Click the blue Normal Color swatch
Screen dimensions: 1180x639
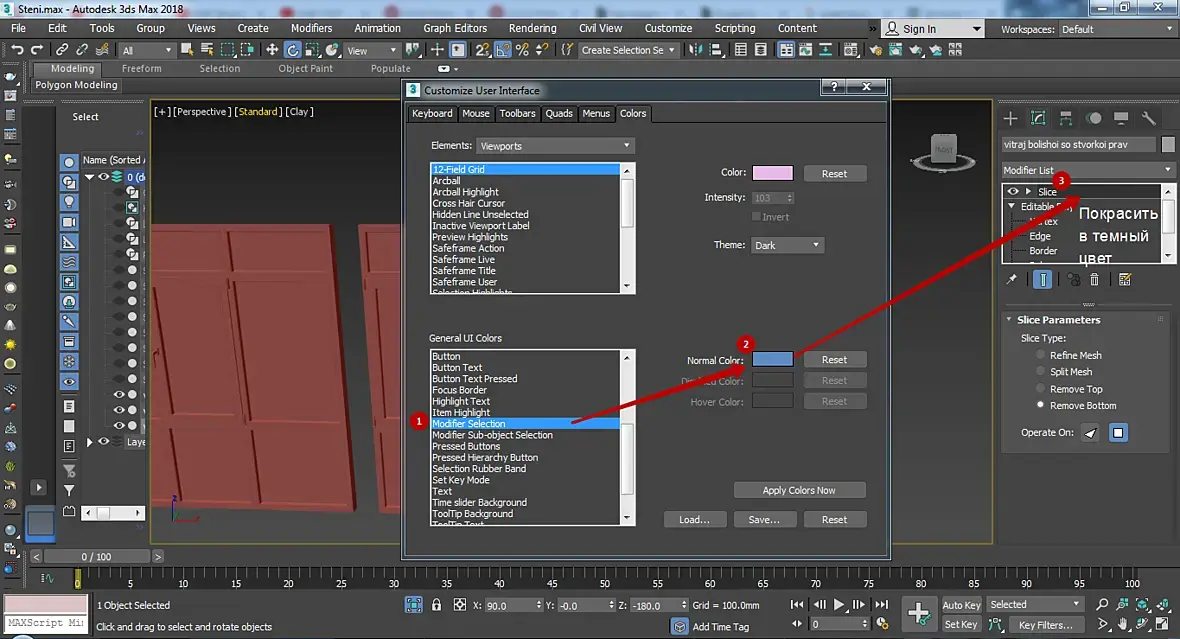772,359
